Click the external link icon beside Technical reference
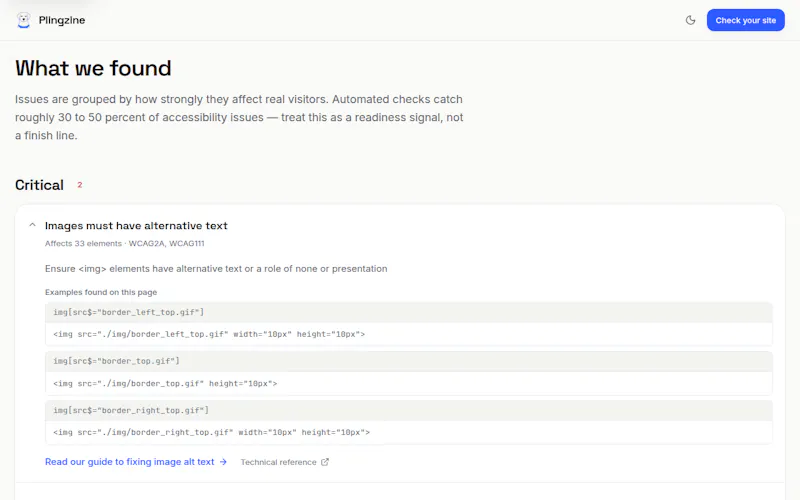 [325, 462]
